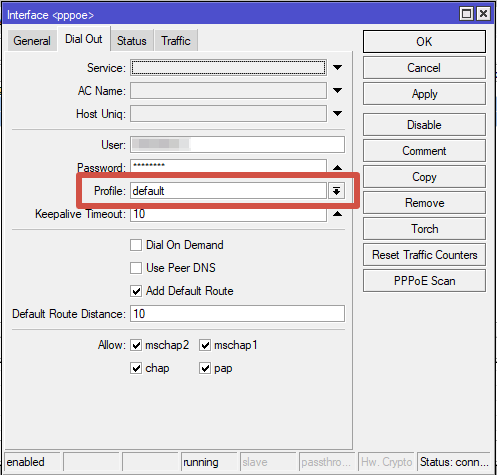Click the Default Route Distance field
This screenshot has height=475, width=497.
click(x=237, y=314)
